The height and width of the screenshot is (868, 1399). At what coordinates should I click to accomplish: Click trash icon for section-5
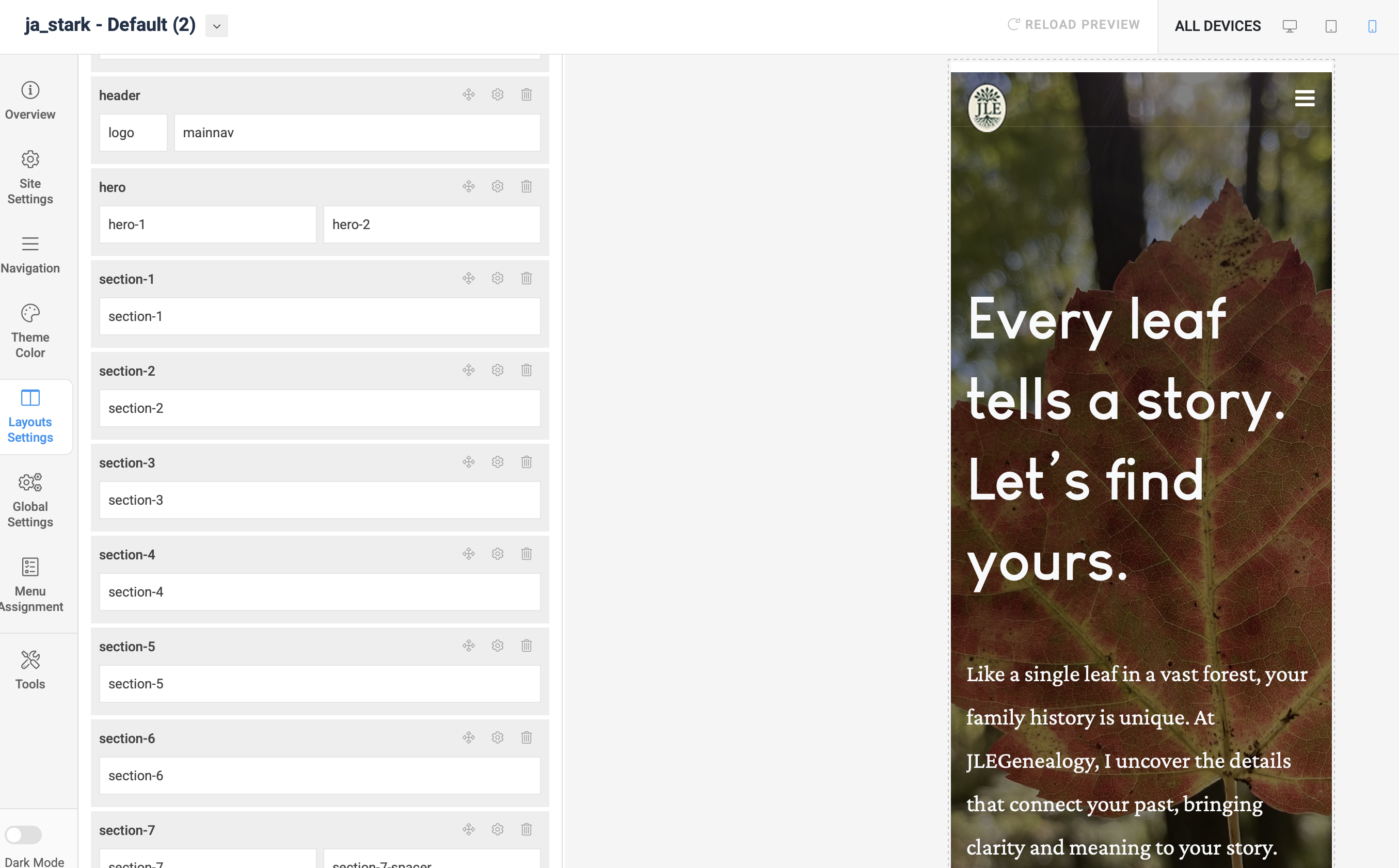(x=526, y=646)
